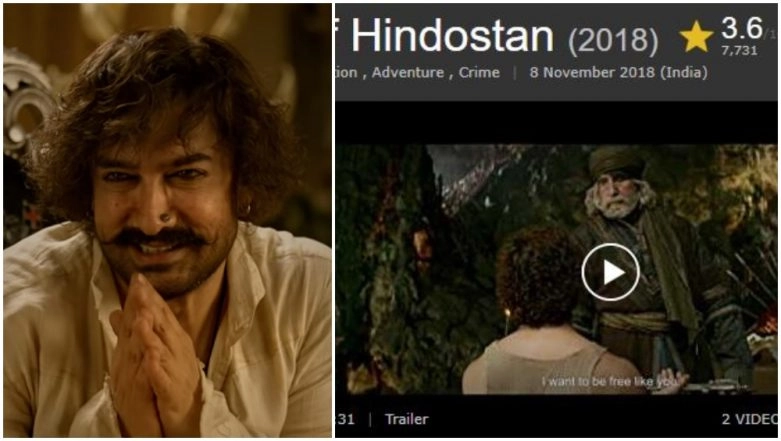Viewport: 781px width, 441px height.
Task: Click the separator bar before the release date
Action: [515, 73]
